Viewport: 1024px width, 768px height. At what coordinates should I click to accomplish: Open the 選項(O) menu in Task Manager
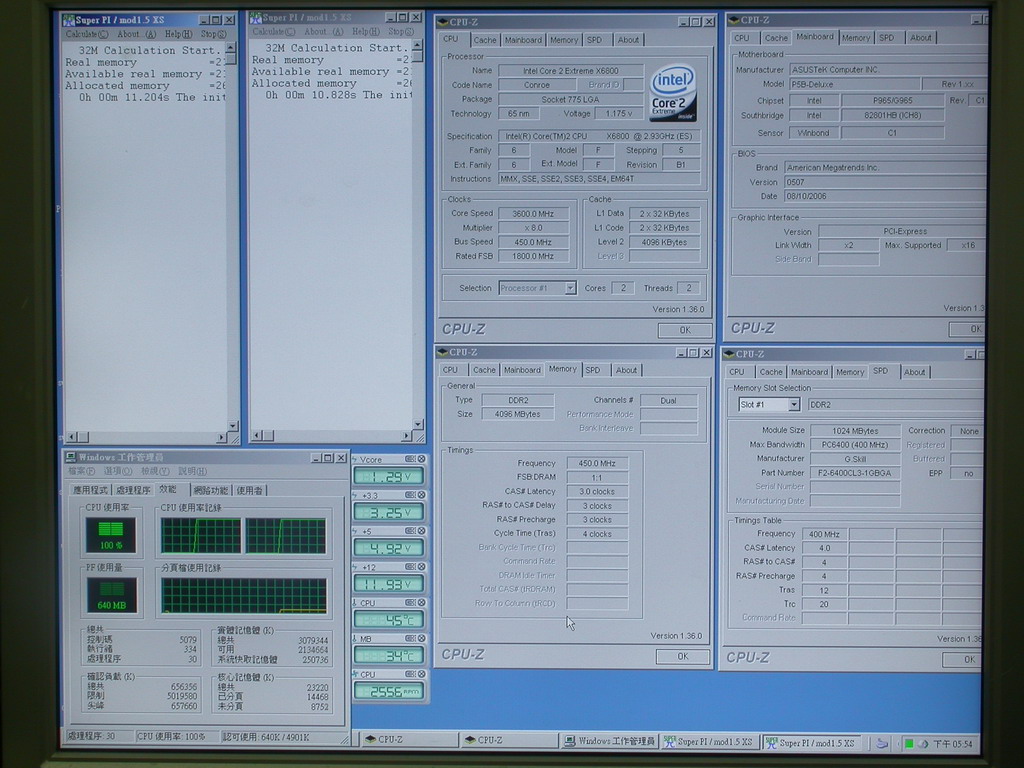tap(118, 471)
